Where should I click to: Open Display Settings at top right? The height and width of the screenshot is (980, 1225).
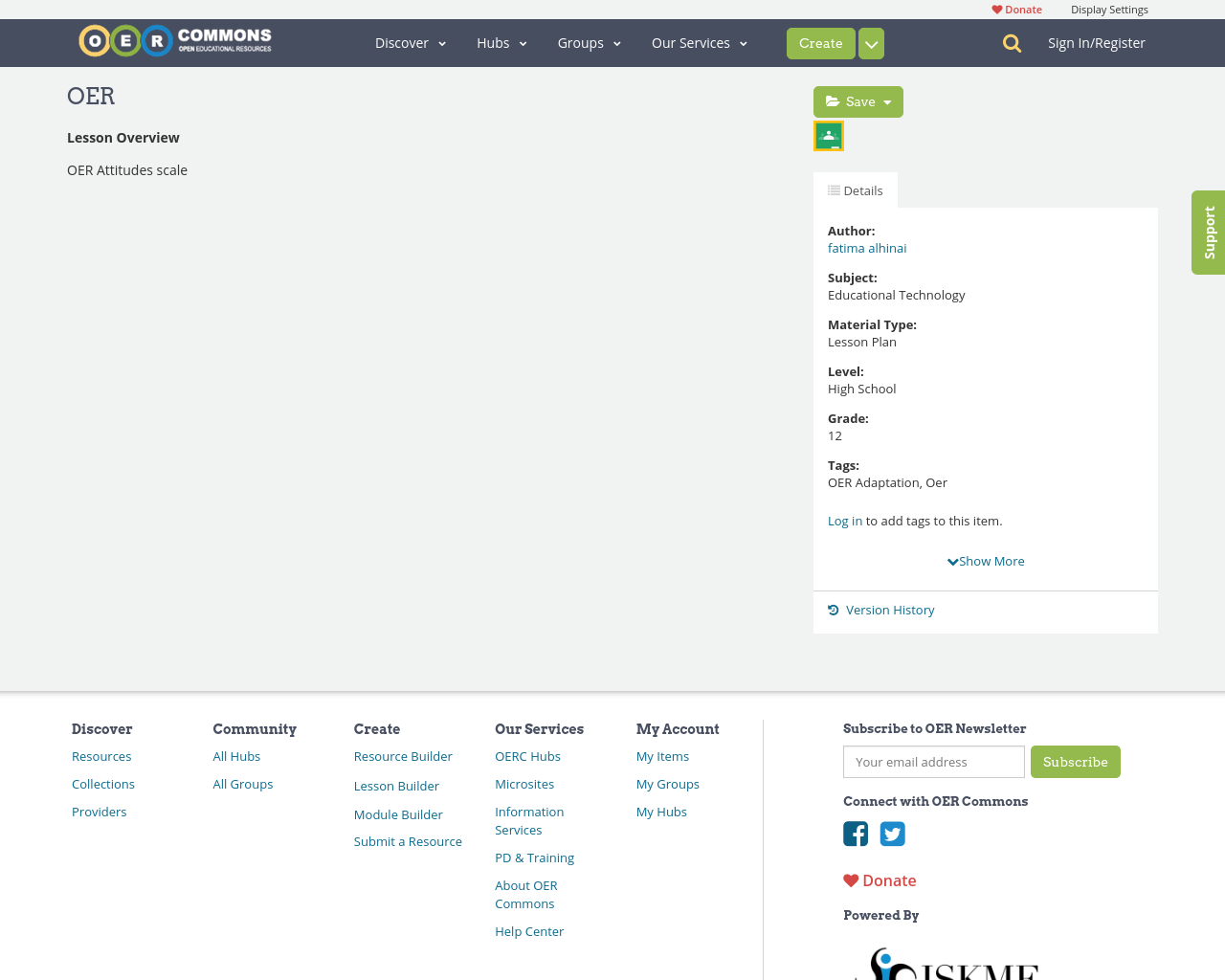click(1109, 9)
